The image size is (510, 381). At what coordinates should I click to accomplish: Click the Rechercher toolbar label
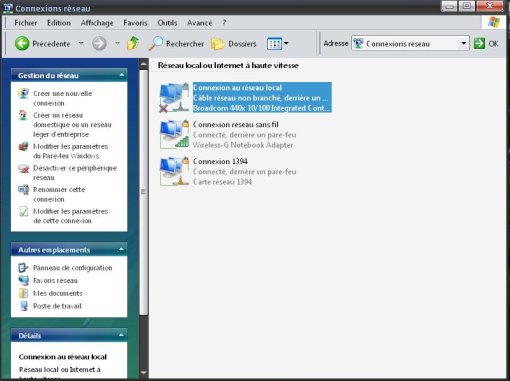185,44
